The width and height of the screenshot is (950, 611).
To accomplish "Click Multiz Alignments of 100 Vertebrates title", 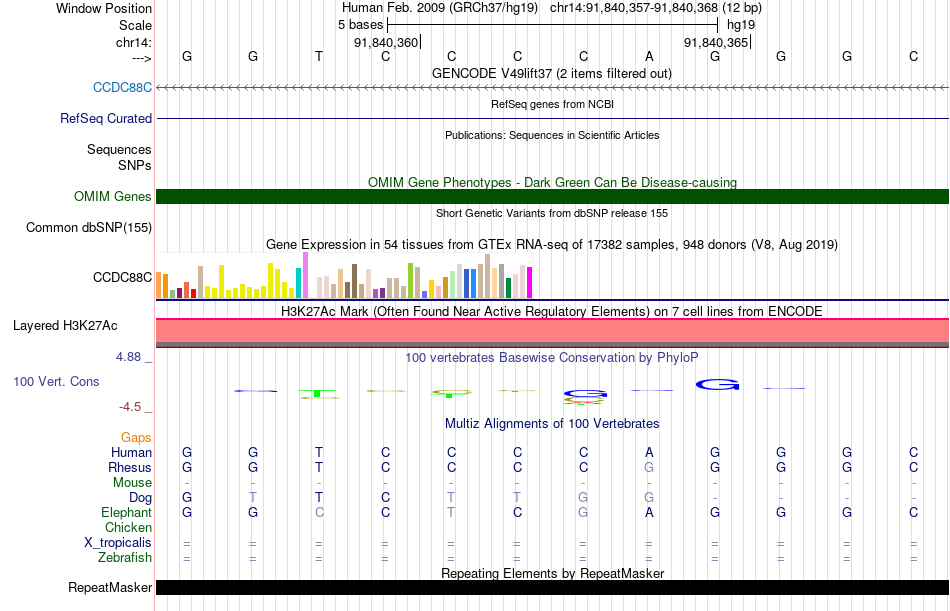I will pyautogui.click(x=552, y=423).
